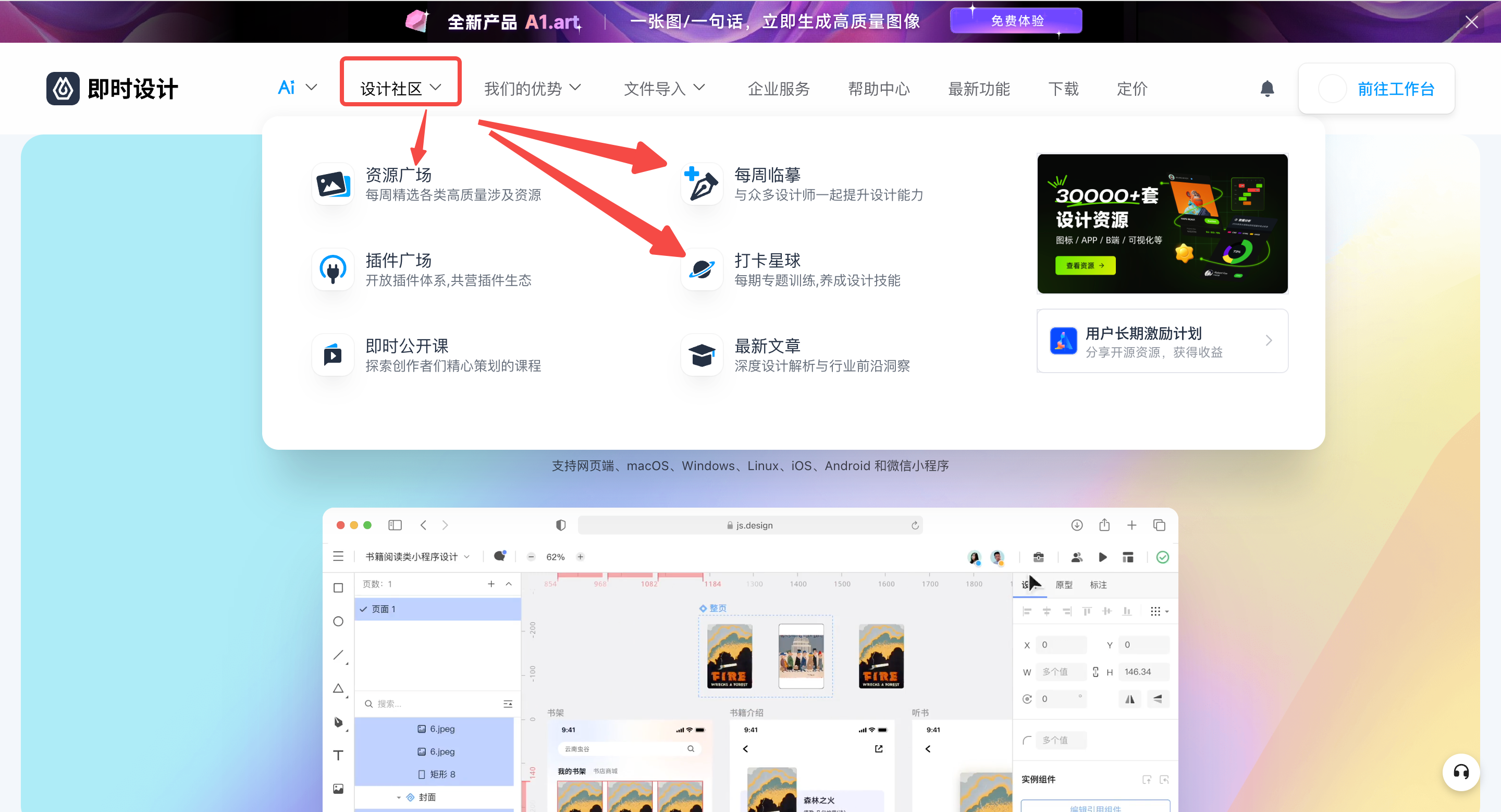Select the 资源广场 resource marketplace icon

click(332, 183)
